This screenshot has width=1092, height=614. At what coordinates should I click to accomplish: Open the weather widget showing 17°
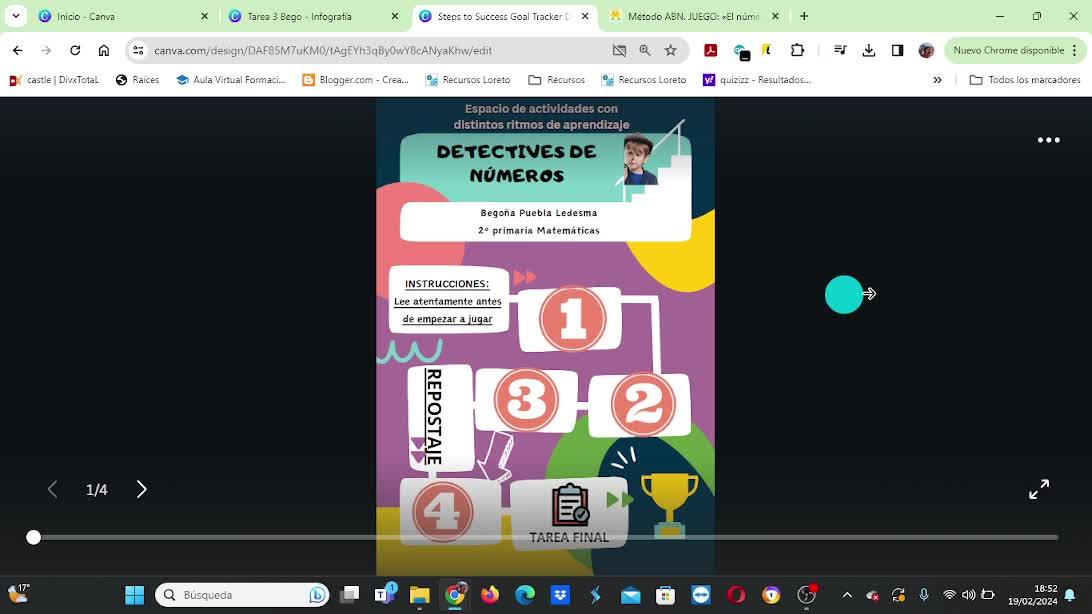(x=19, y=594)
